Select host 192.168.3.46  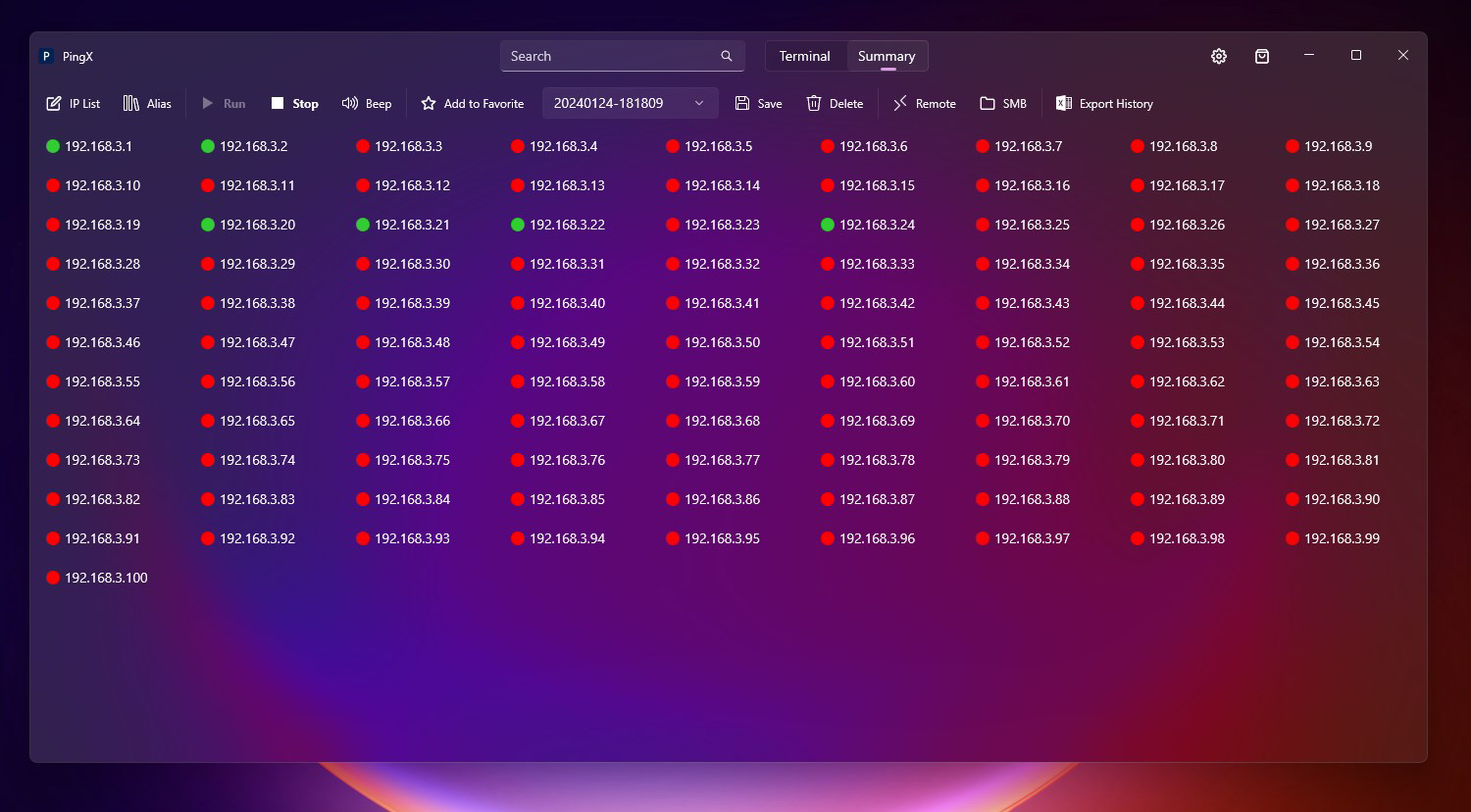coord(93,342)
